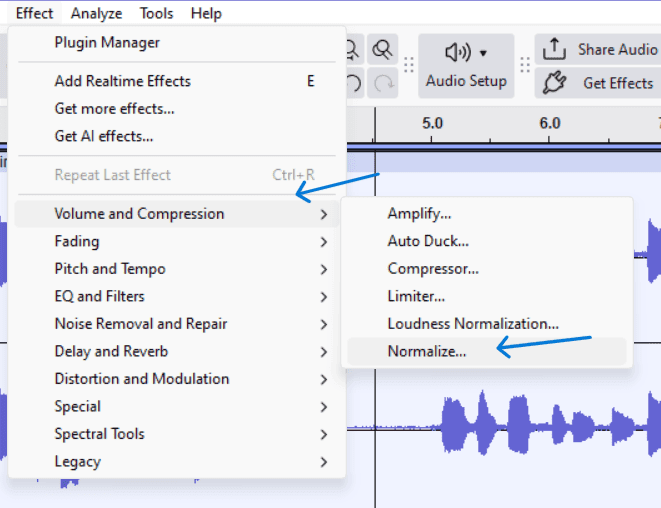Click the Share Audio upload icon
Screen dimensions: 661x508
554,49
